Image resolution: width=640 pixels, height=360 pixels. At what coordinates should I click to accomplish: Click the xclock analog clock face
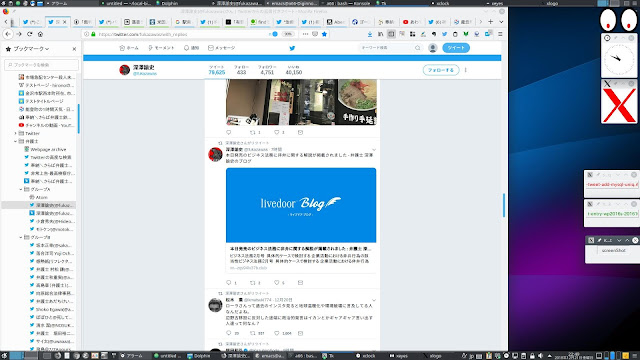pos(619,60)
